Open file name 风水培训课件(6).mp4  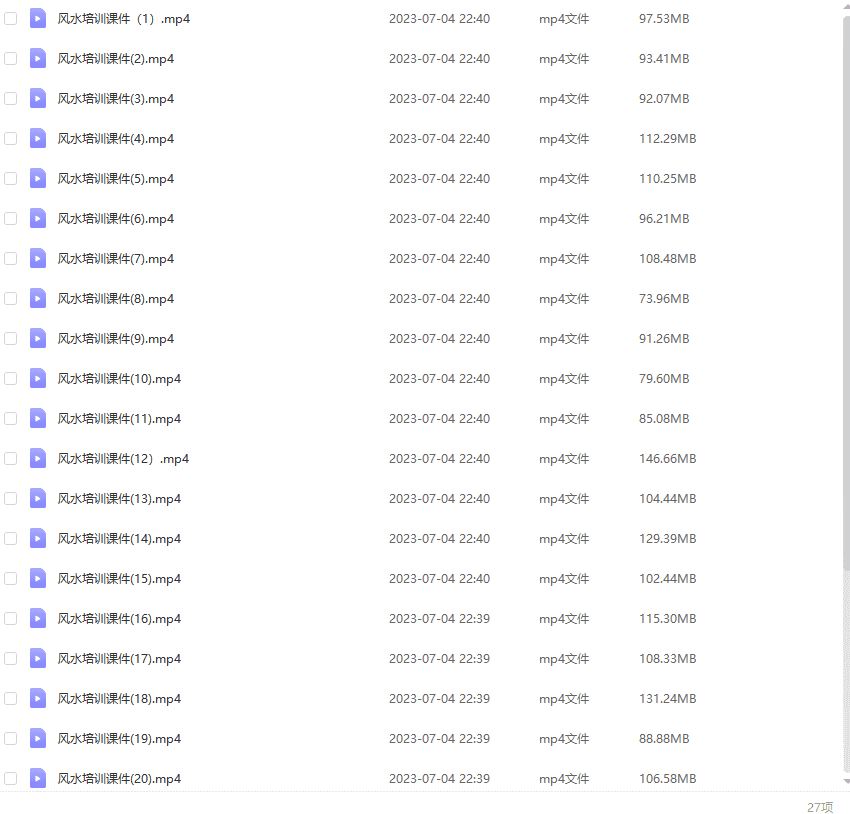coord(116,219)
